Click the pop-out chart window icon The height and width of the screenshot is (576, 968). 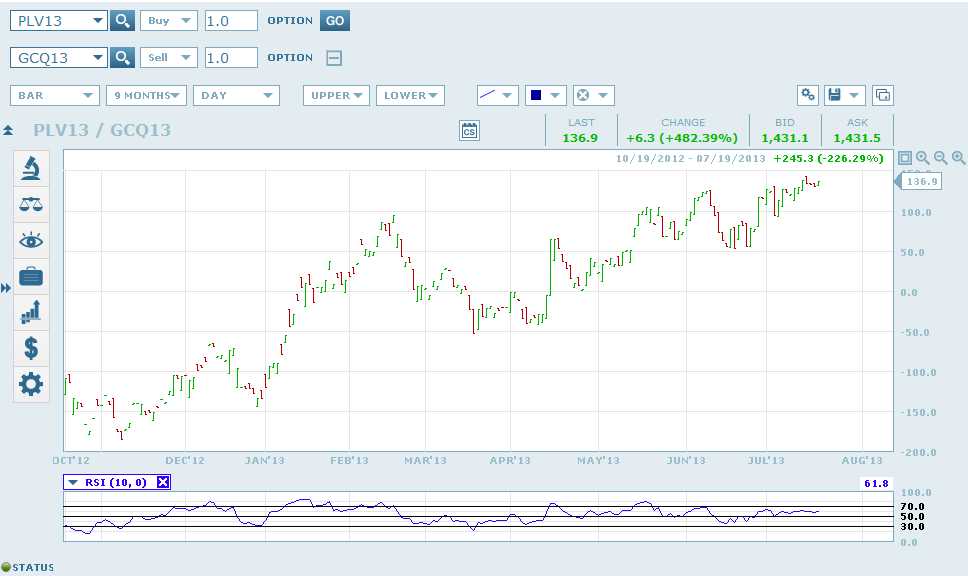pyautogui.click(x=882, y=95)
